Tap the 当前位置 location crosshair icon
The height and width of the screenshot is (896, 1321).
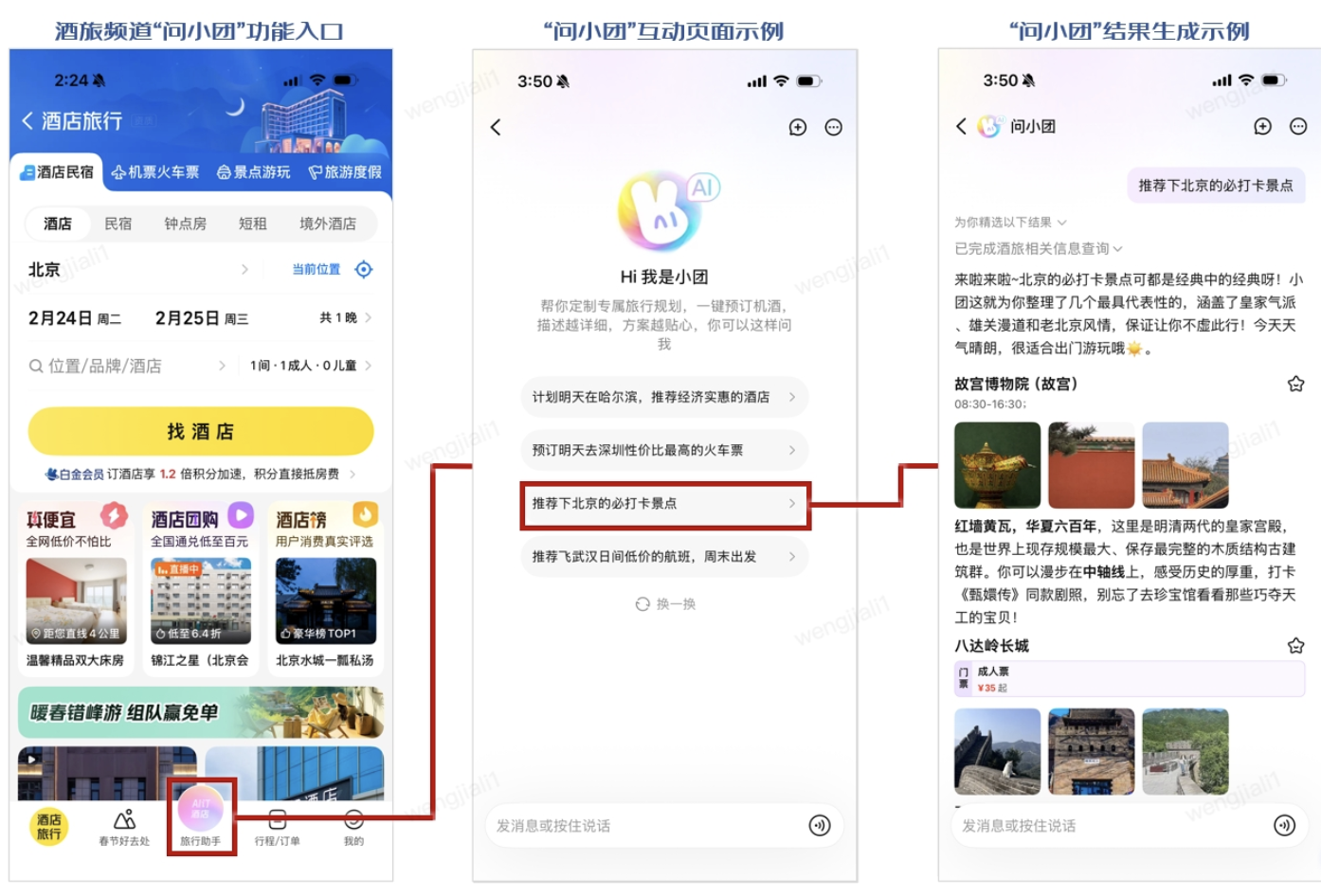(363, 270)
